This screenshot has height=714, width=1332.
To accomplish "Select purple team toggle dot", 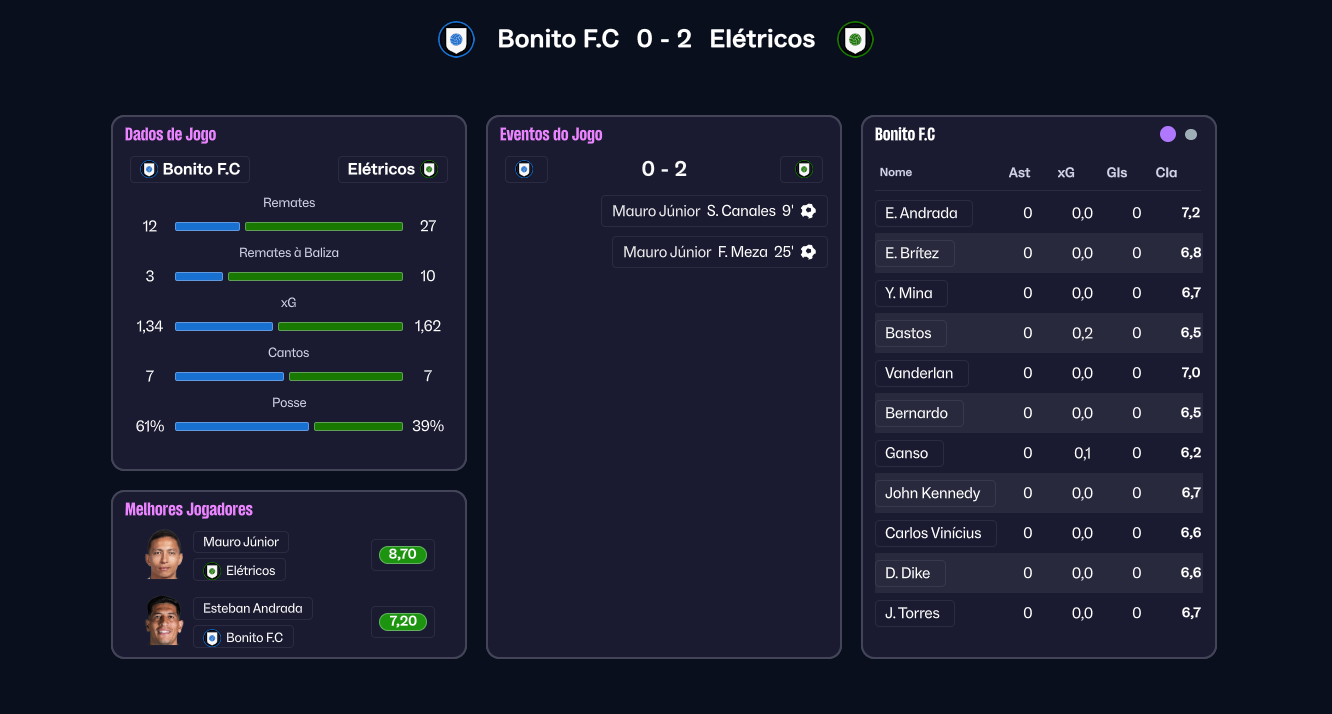I will click(x=1167, y=134).
